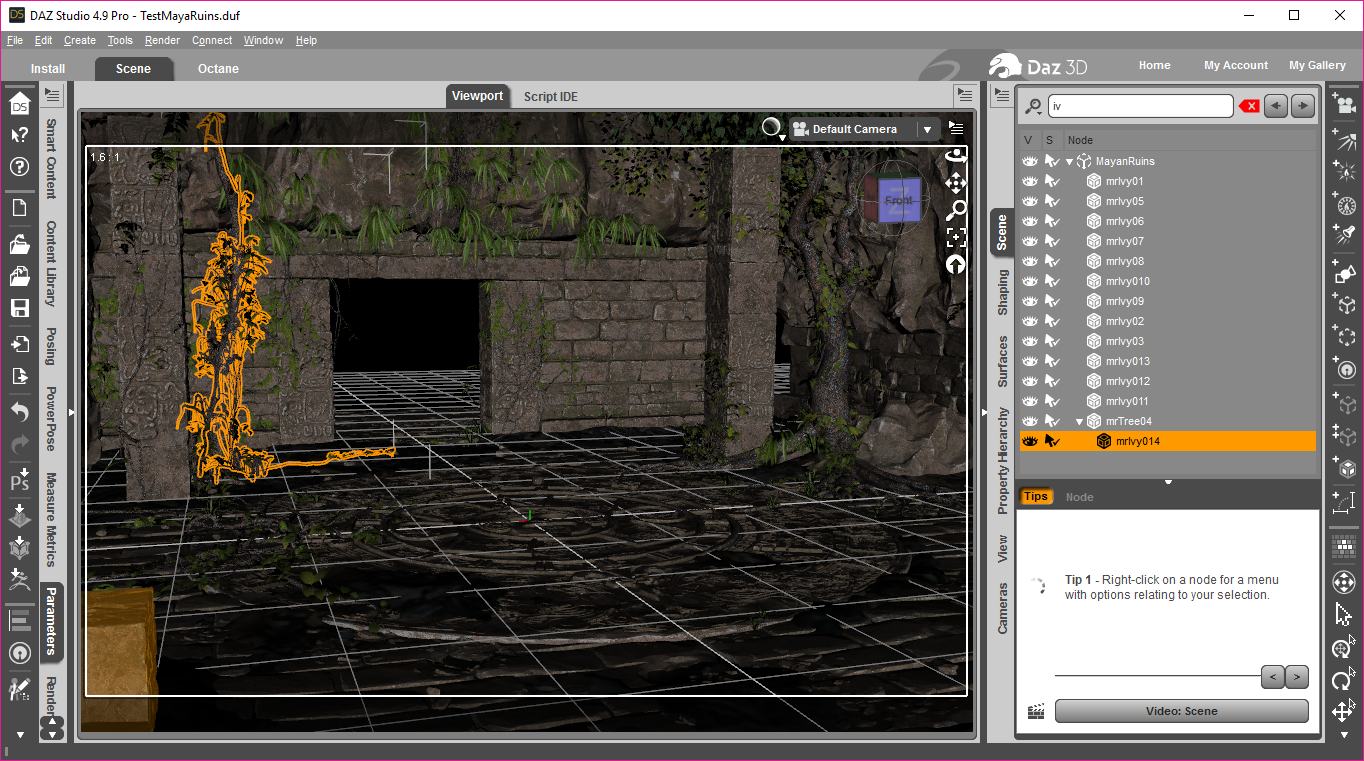Open the viewport pane options menu at top-right

pos(964,94)
